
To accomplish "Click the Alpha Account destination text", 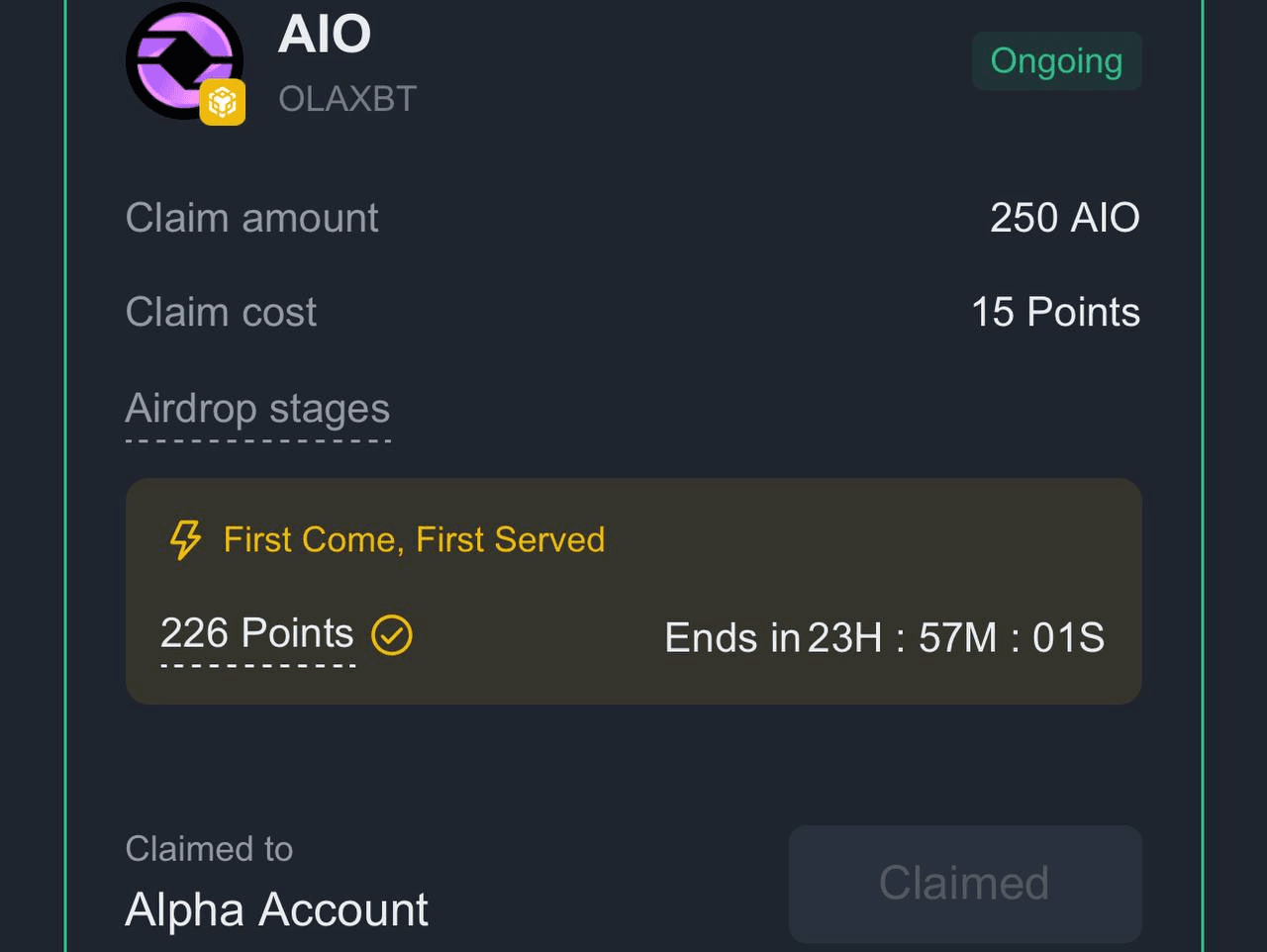I will (x=277, y=909).
